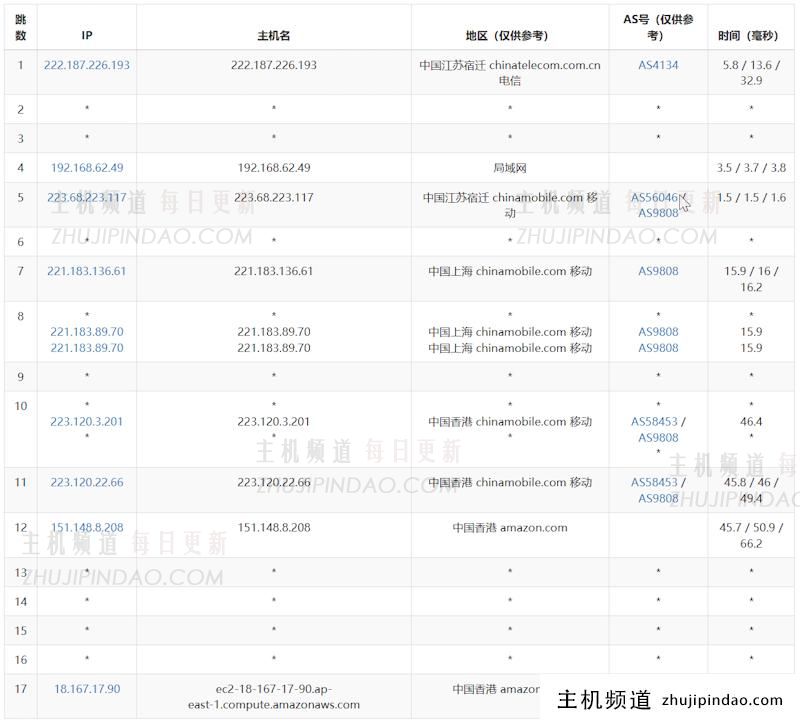This screenshot has height=724, width=800.
Task: Click time cell 3.5 / 3.7 / 3.8
Action: 751,167
